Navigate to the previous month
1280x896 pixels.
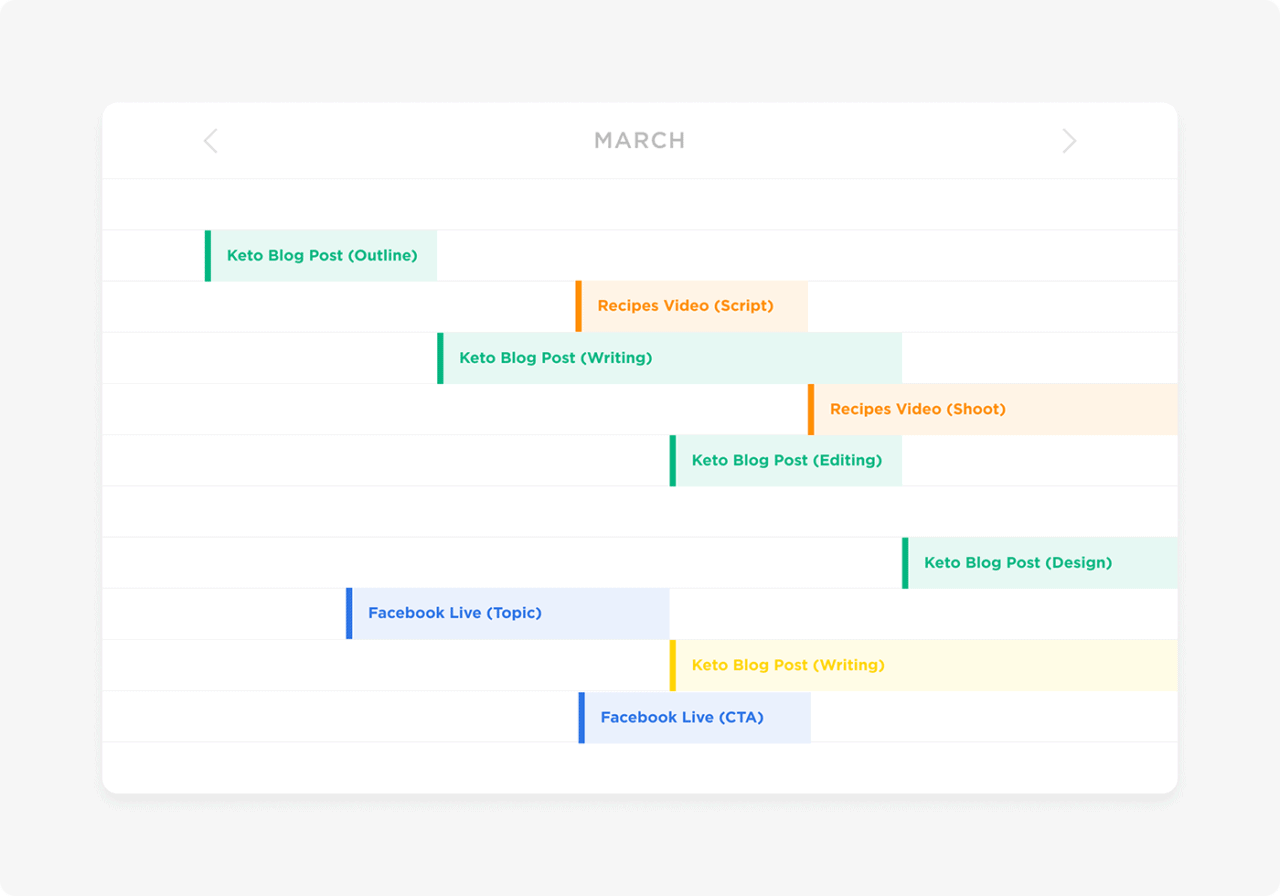coord(210,141)
